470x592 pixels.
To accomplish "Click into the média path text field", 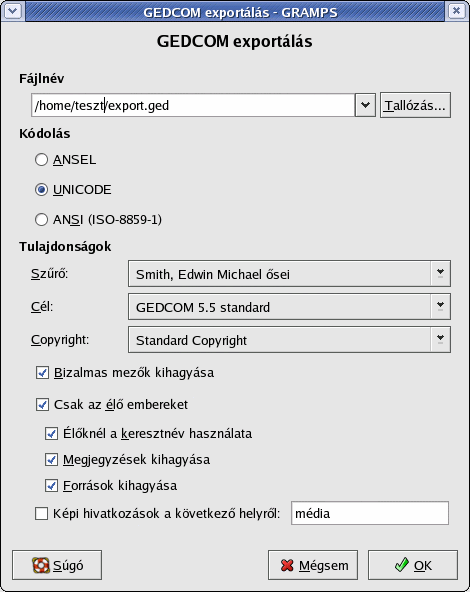I will [x=370, y=513].
